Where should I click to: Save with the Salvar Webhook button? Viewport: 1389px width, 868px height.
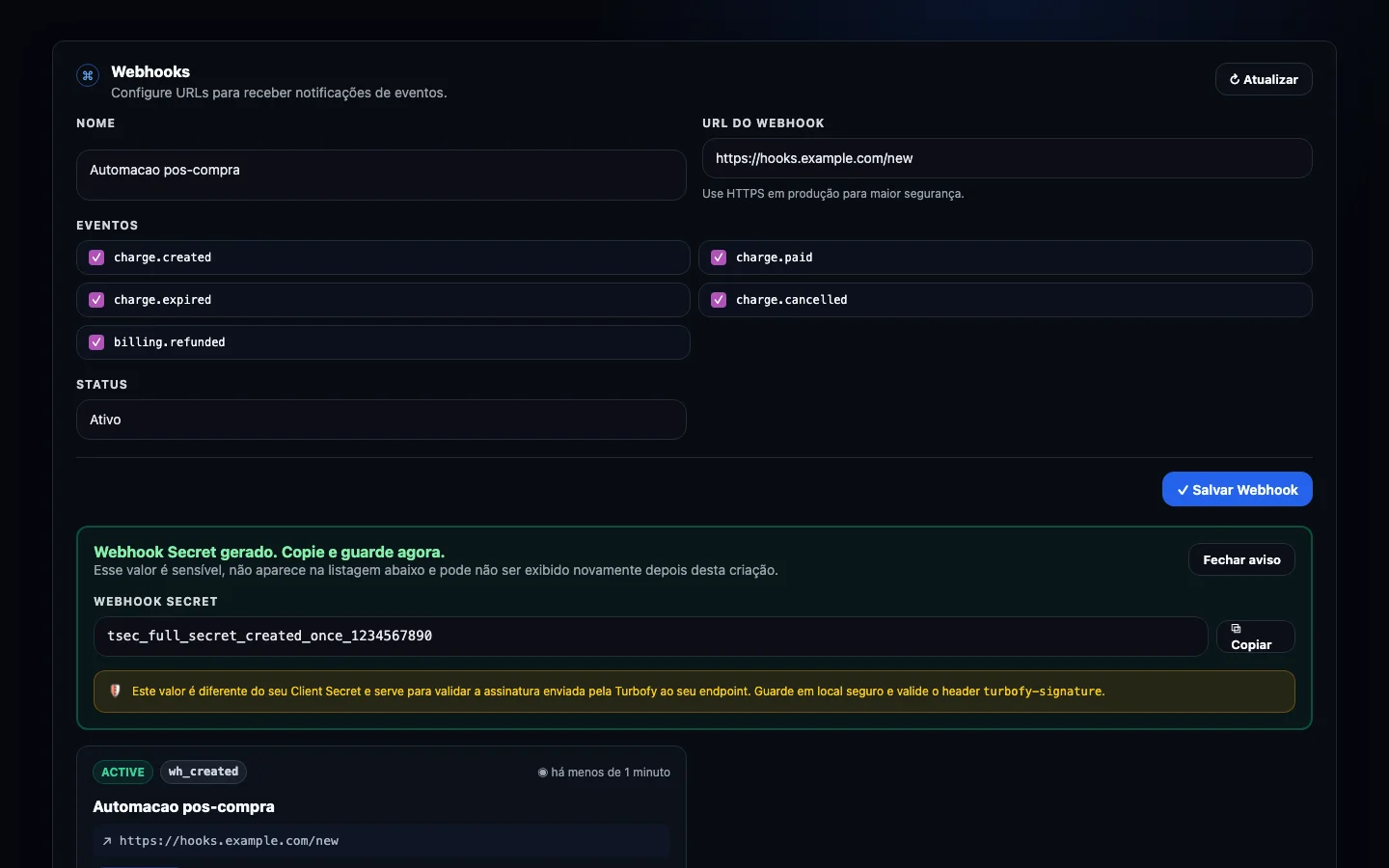click(x=1237, y=489)
